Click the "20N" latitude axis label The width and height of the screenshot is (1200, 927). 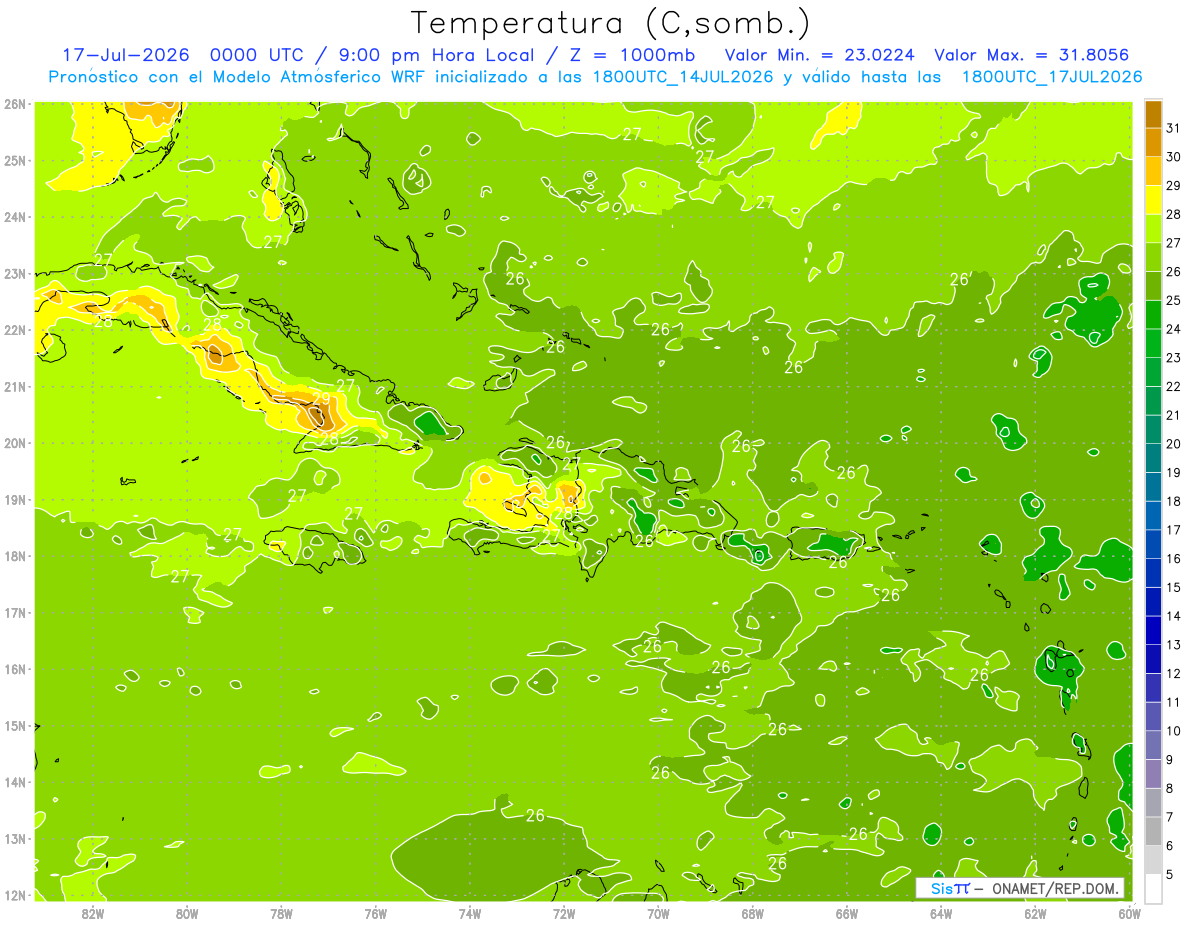(x=15, y=443)
